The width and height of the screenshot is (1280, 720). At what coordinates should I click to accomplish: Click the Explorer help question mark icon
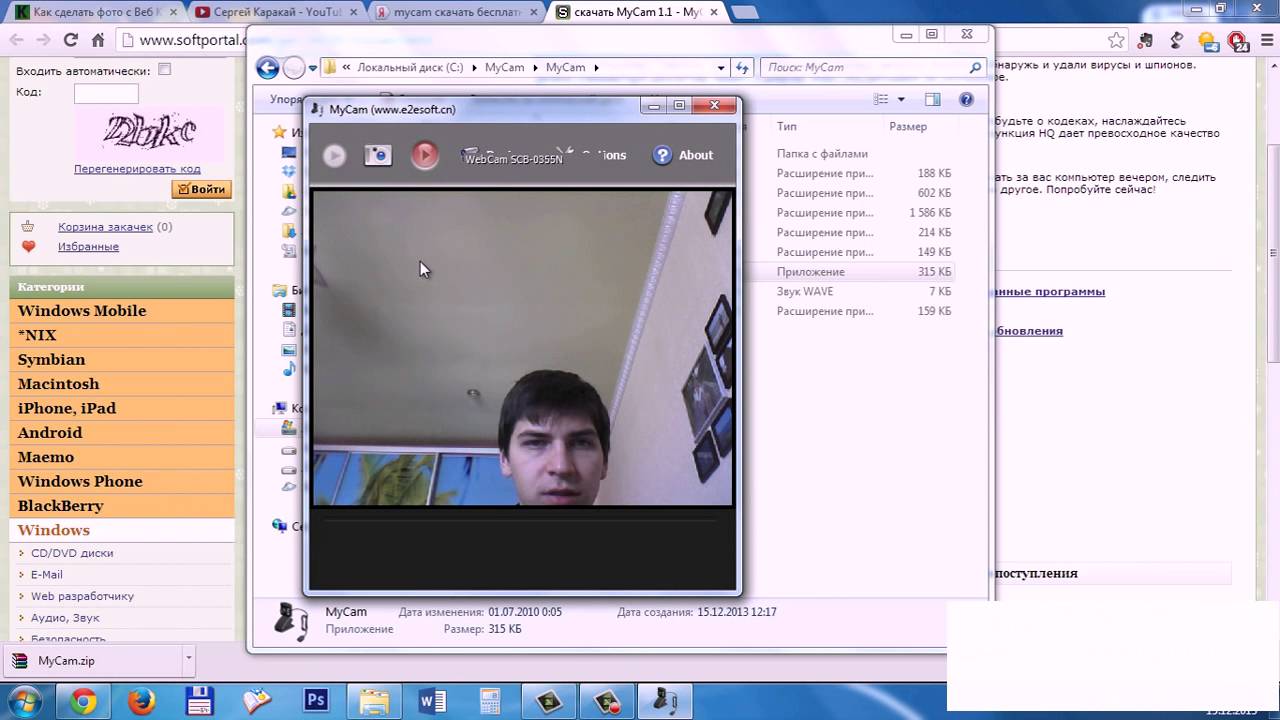(x=966, y=100)
